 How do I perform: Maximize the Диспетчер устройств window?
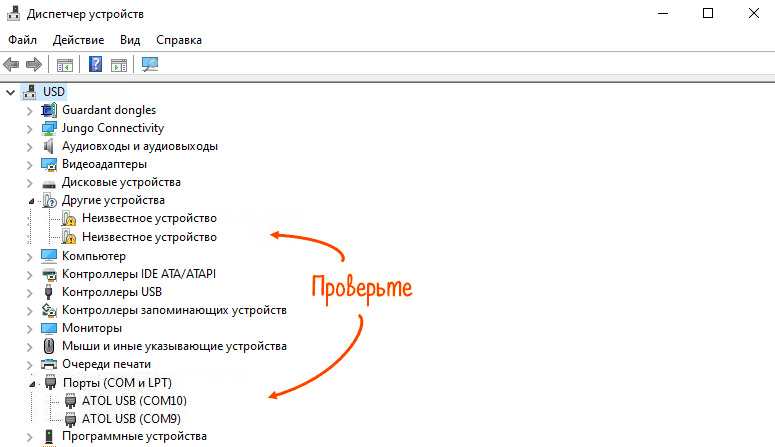coord(708,13)
